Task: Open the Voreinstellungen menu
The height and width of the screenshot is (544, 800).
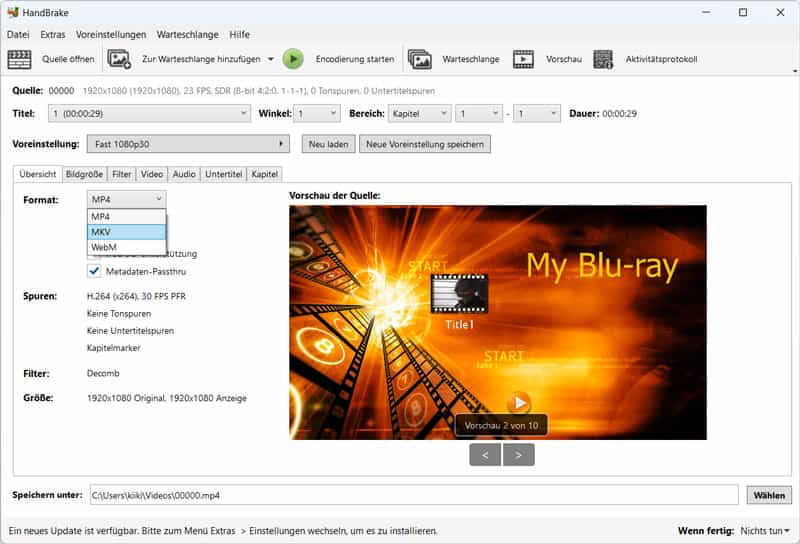Action: tap(111, 34)
